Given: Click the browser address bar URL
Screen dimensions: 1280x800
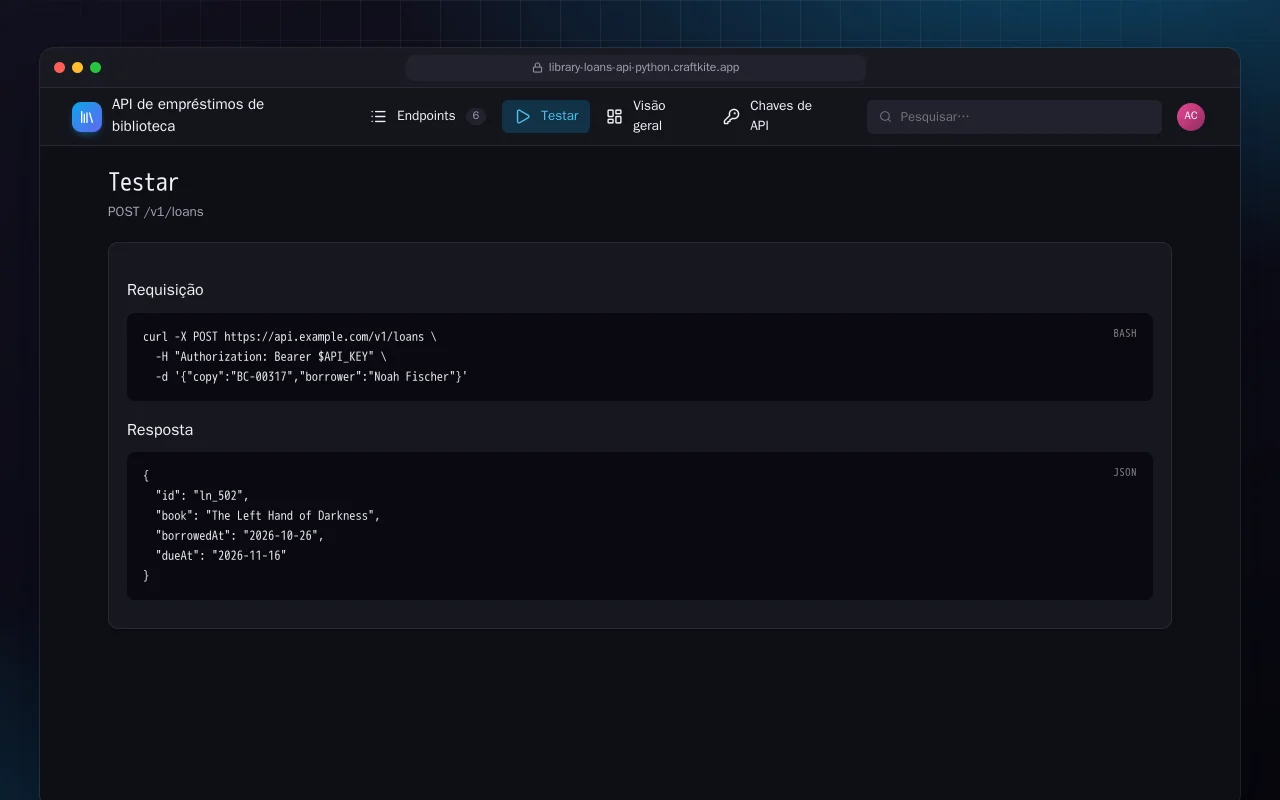Looking at the screenshot, I should click(644, 67).
